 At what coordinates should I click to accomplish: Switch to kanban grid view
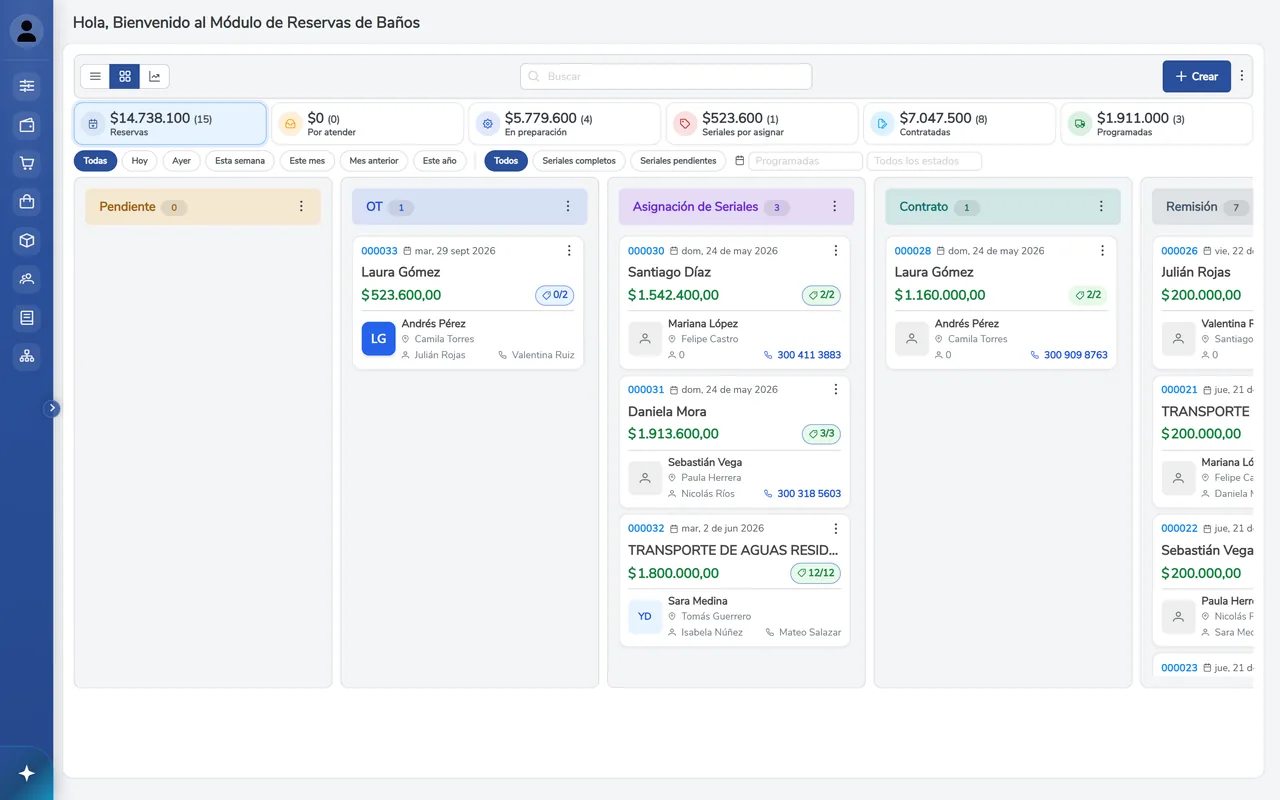(125, 76)
